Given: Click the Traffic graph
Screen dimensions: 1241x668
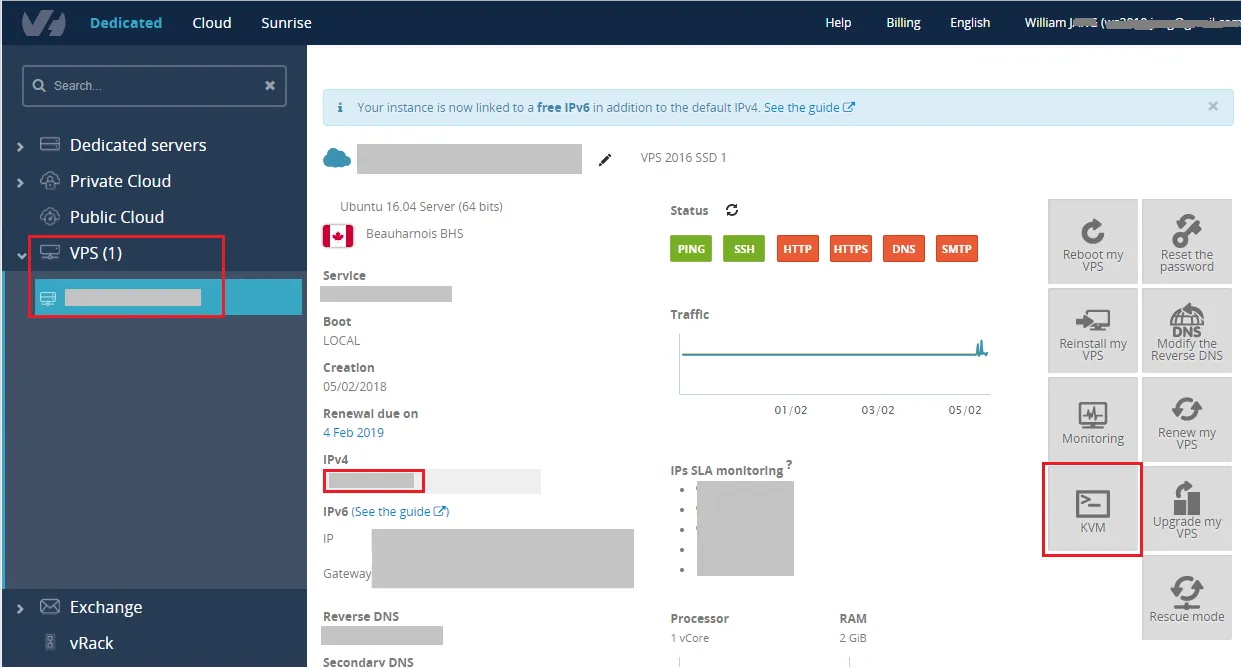Looking at the screenshot, I should [834, 365].
